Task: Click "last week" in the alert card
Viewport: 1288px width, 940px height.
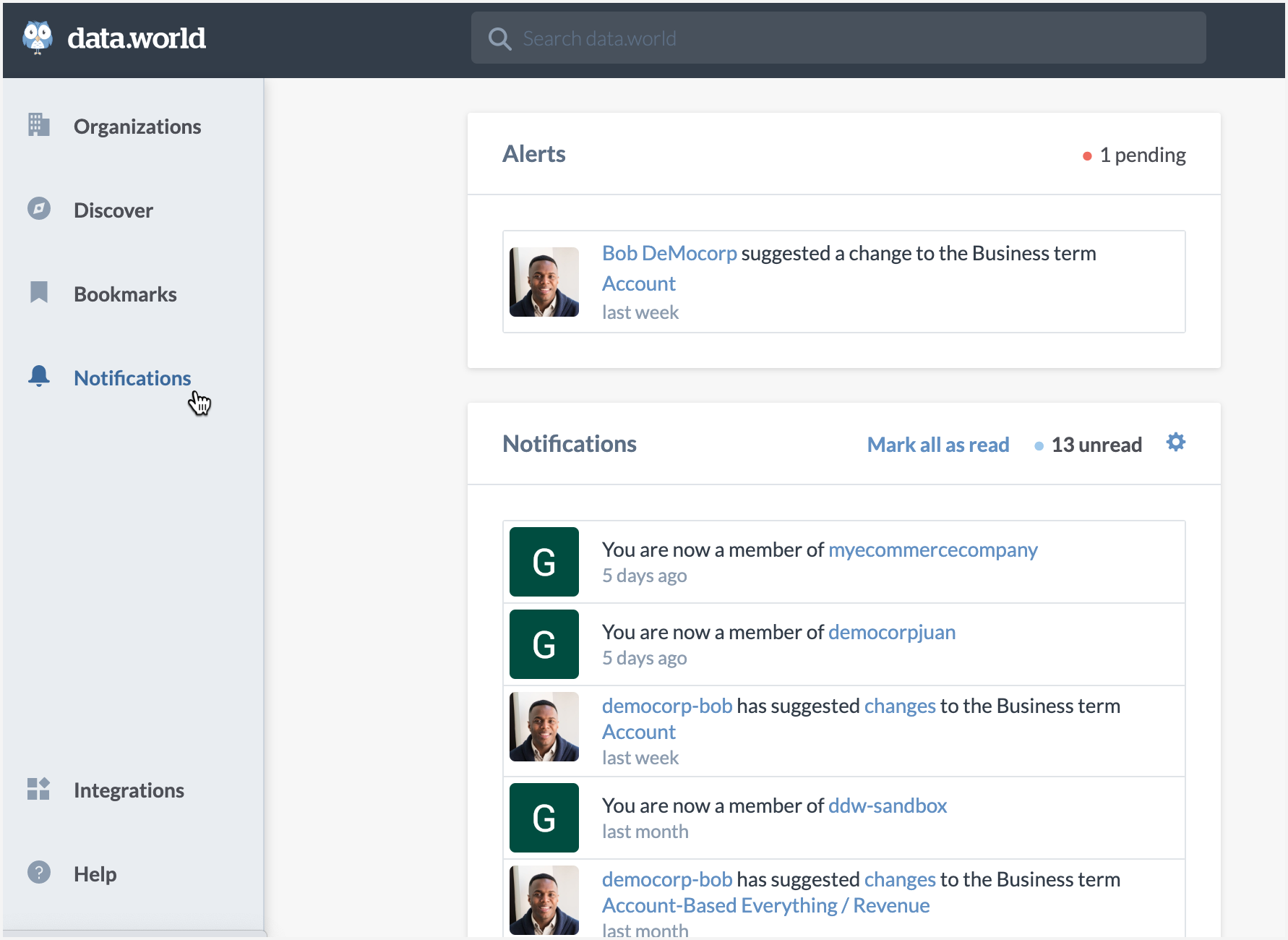Action: pos(640,312)
